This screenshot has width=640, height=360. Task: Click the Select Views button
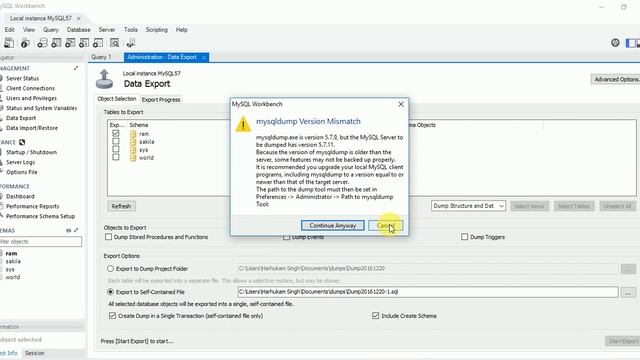pos(529,206)
